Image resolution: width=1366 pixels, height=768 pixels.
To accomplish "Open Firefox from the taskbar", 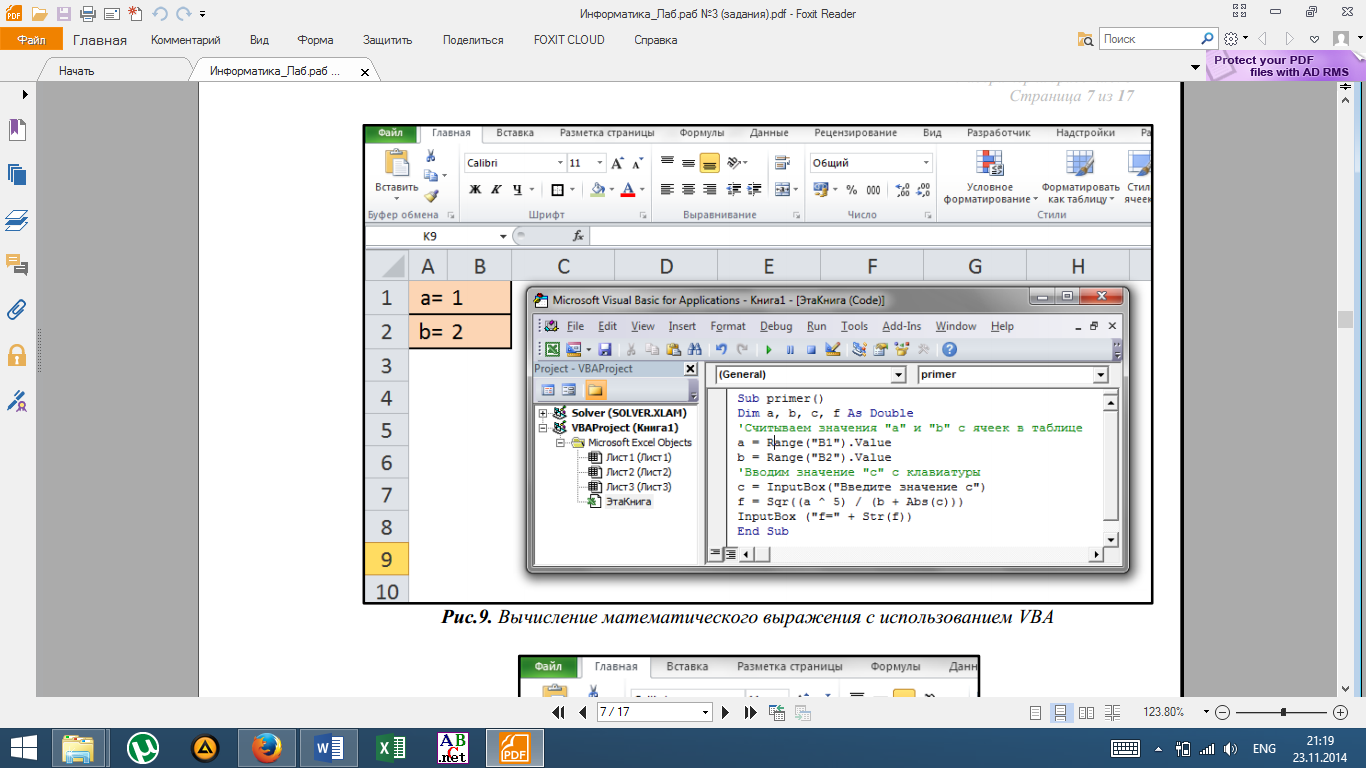I will (x=266, y=748).
